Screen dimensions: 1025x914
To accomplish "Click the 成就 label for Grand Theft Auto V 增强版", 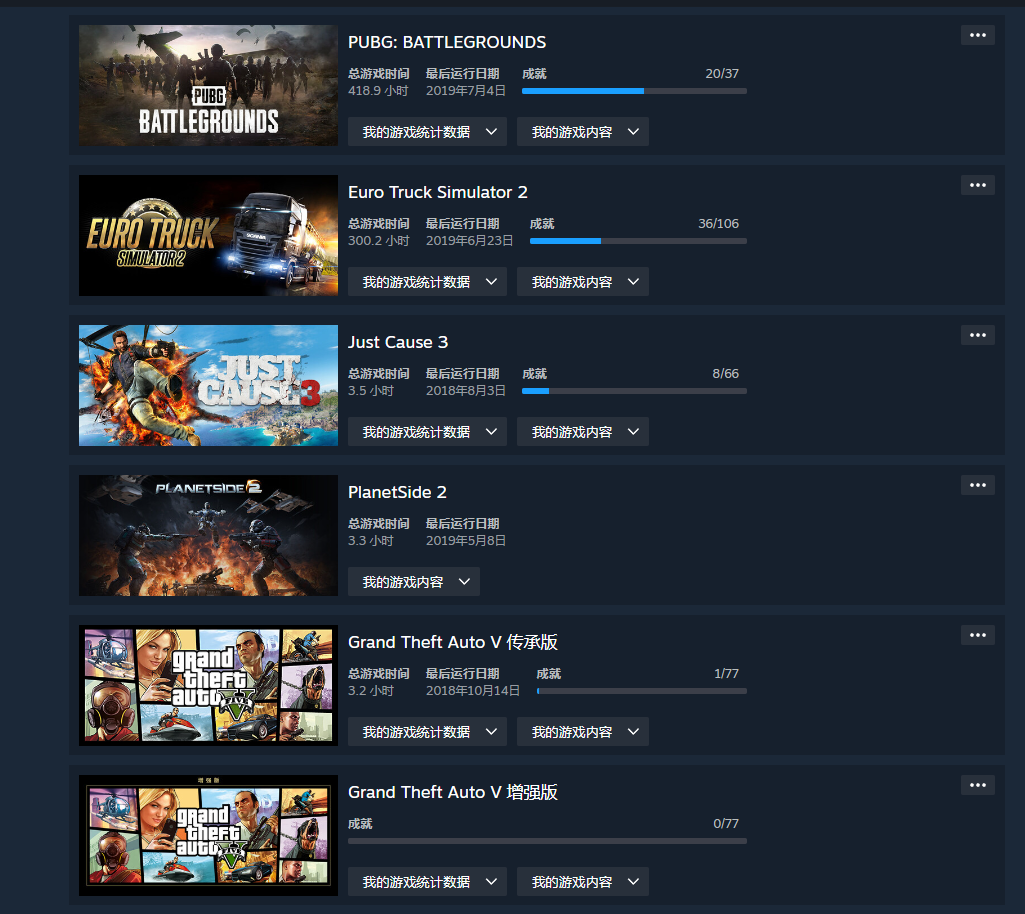I will (x=360, y=824).
